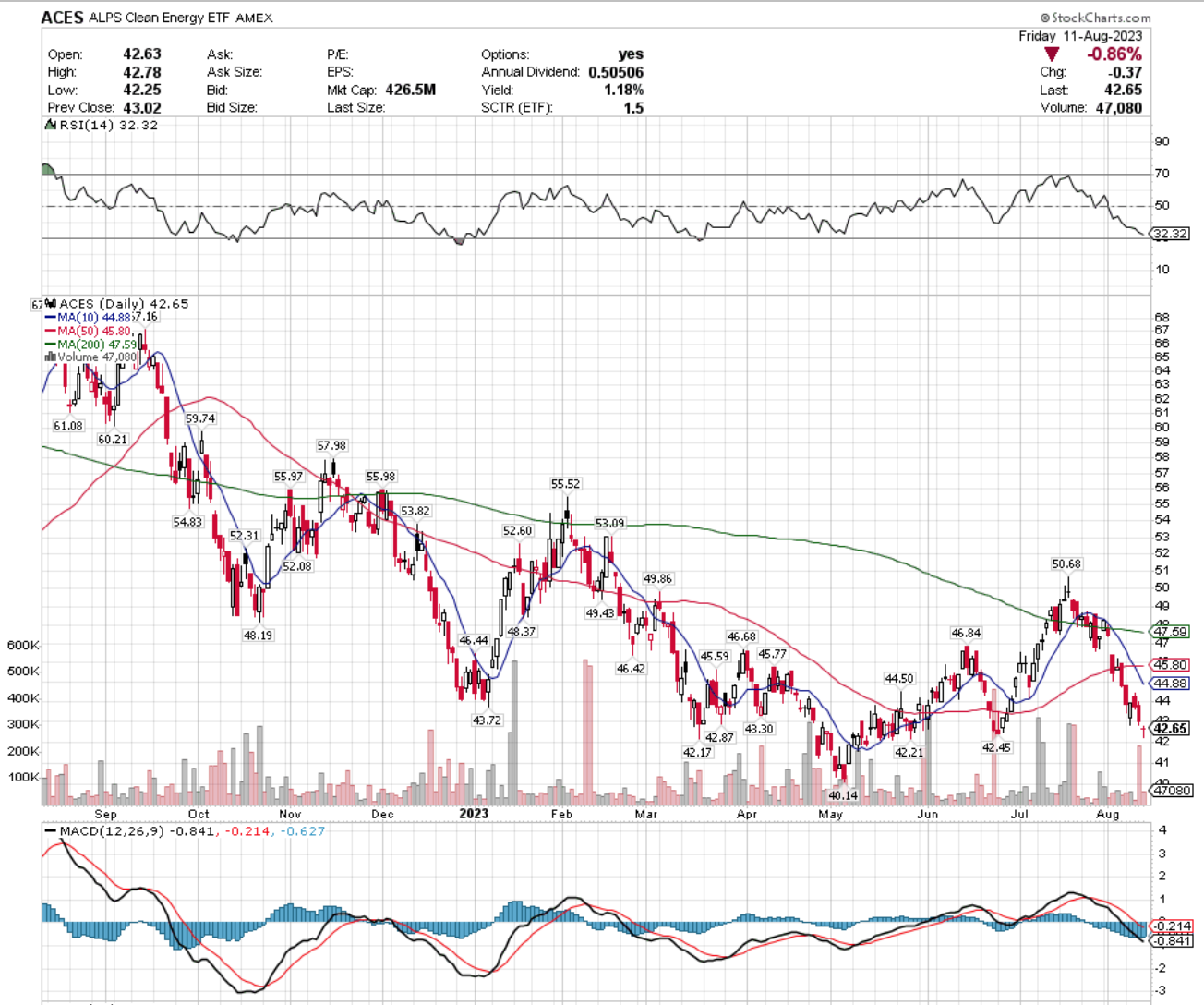Click the 54.83 low price label
This screenshot has width=1204, height=1005.
(x=187, y=522)
